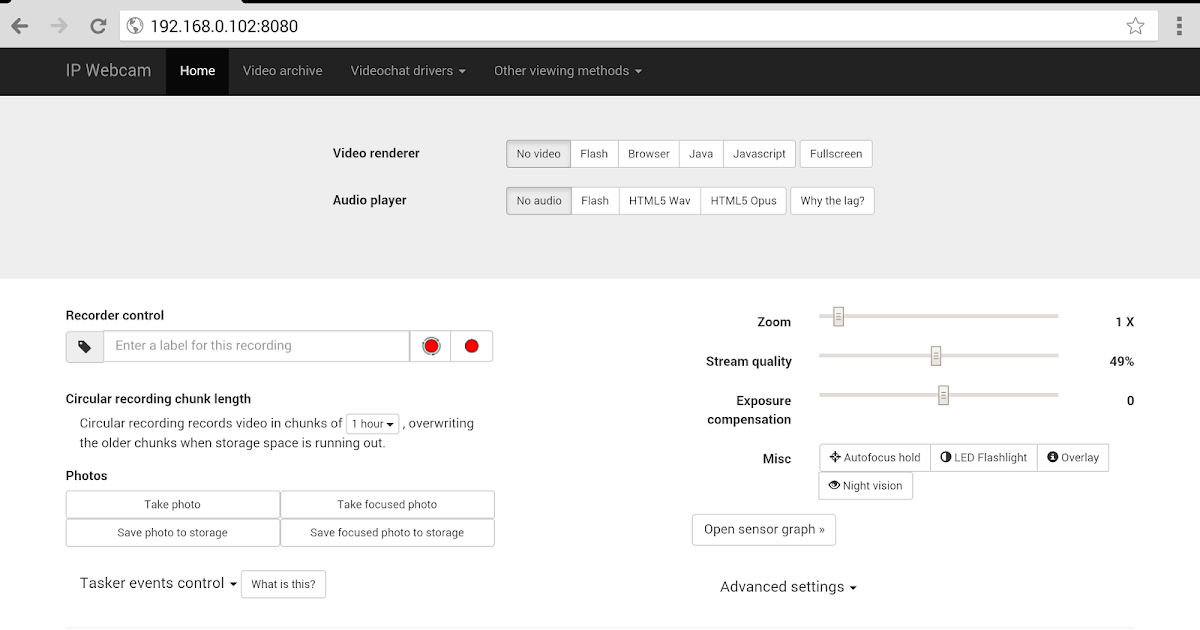Toggle the LED Flashlight
Image resolution: width=1200 pixels, height=630 pixels.
point(984,458)
